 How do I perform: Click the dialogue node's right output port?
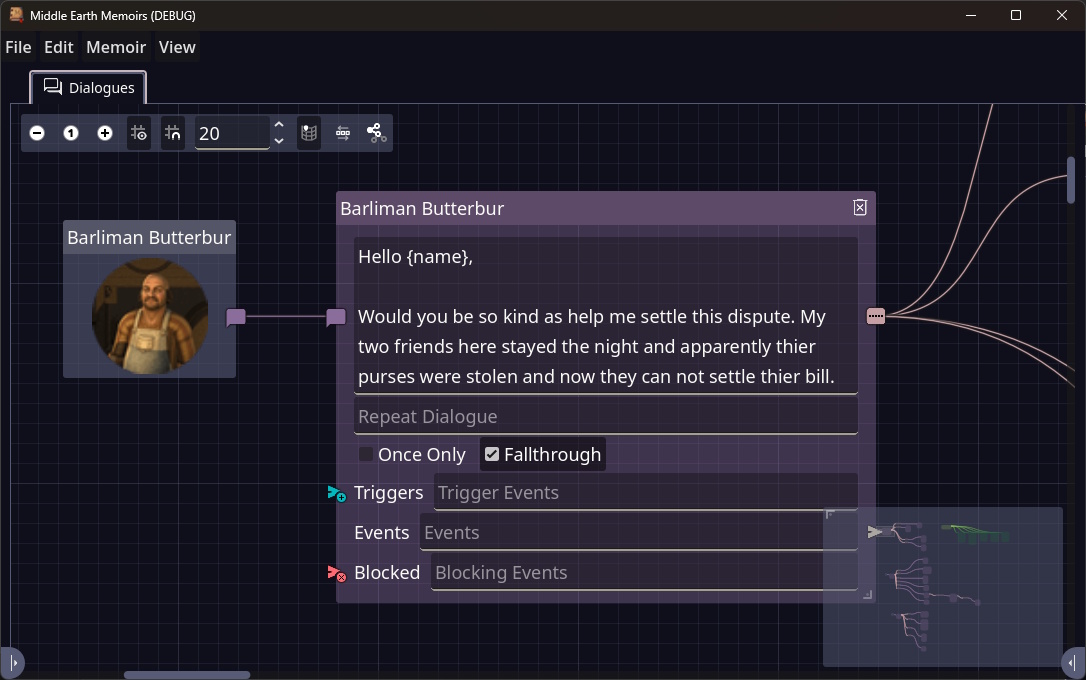click(x=876, y=317)
